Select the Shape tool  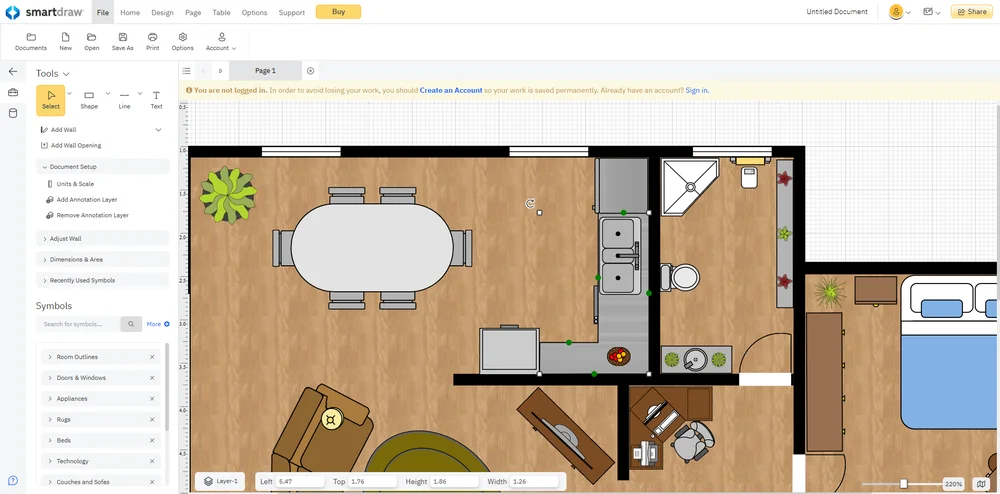point(89,99)
